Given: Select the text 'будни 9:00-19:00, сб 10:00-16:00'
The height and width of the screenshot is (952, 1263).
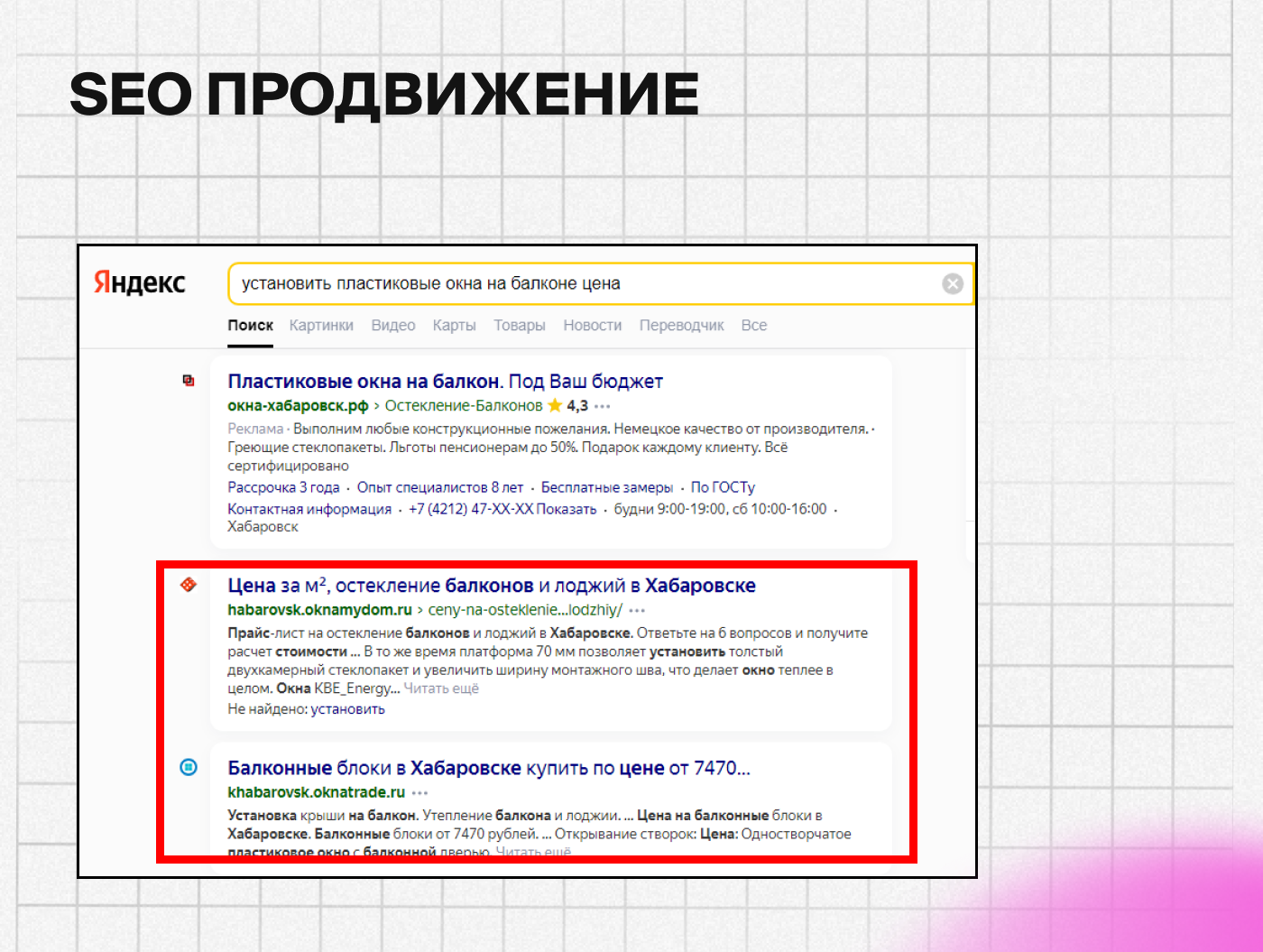Looking at the screenshot, I should point(720,509).
